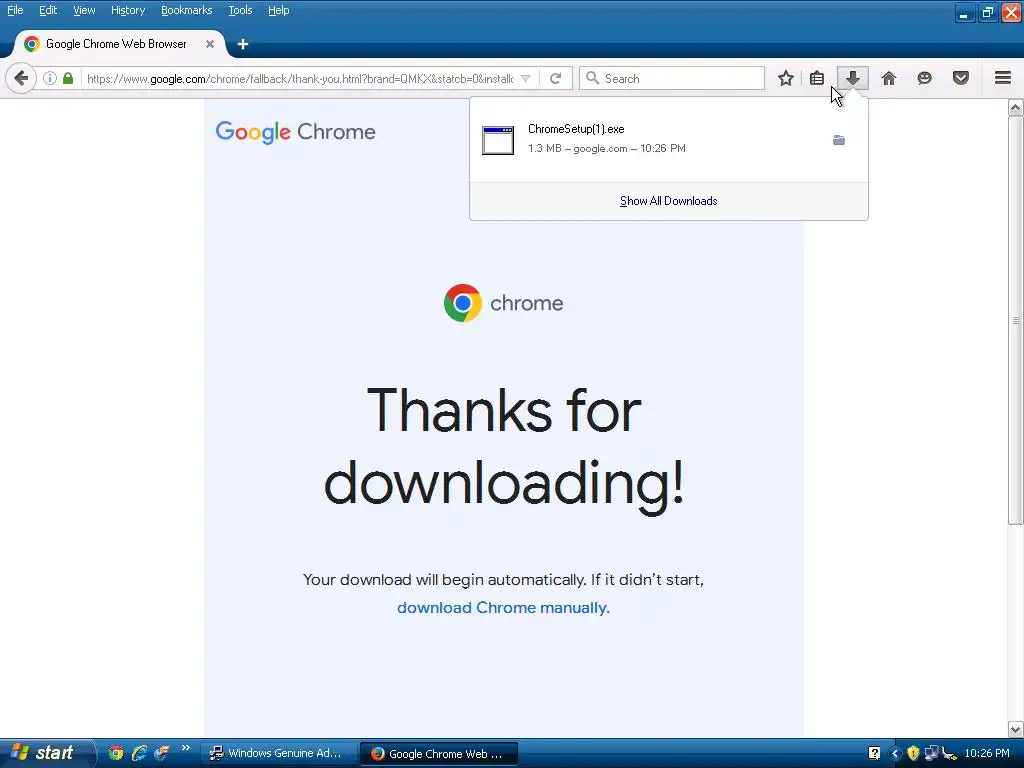Go back with the back arrow button
Image resolution: width=1024 pixels, height=768 pixels.
click(x=21, y=78)
